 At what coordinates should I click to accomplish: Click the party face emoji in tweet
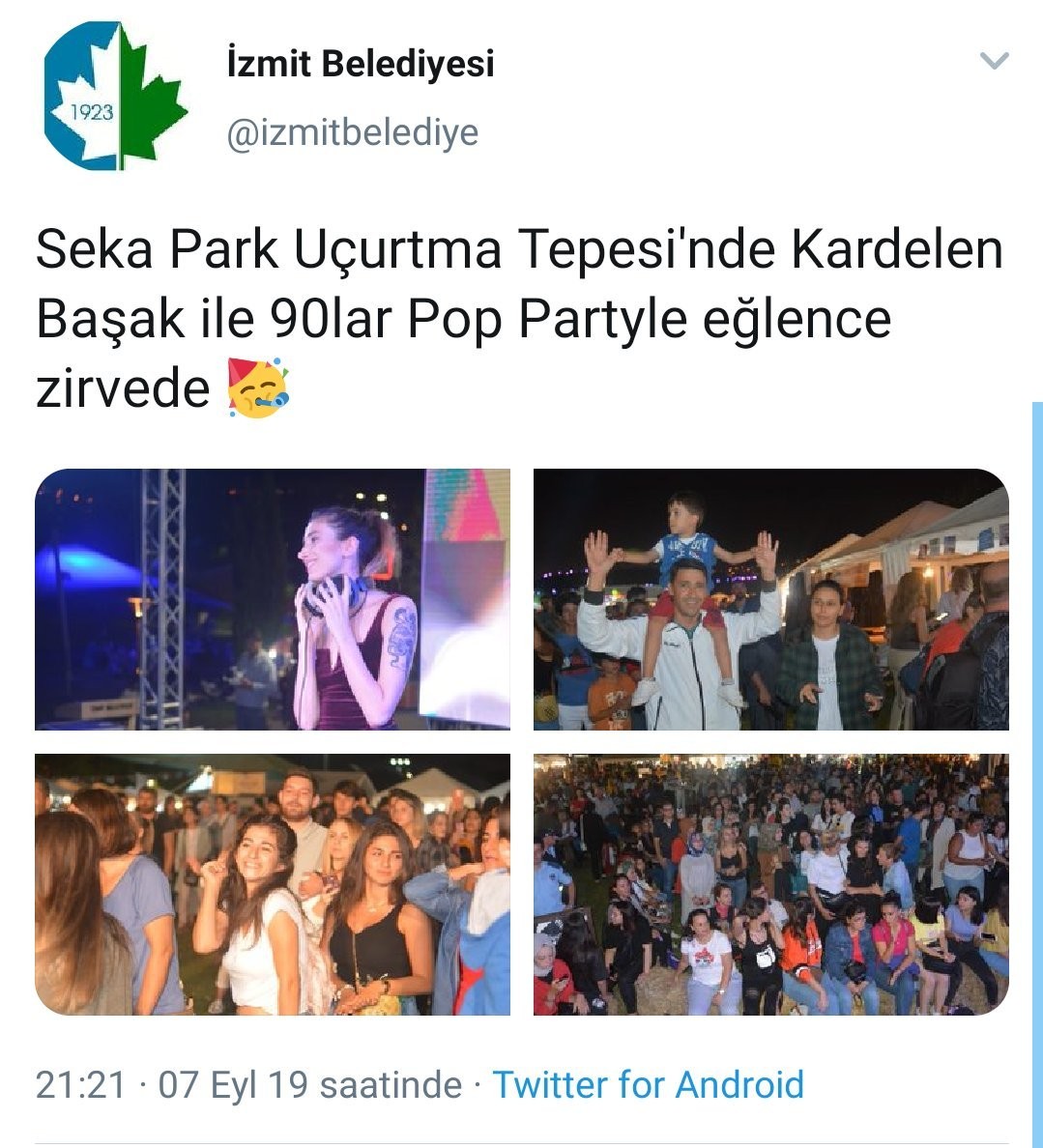click(x=258, y=388)
